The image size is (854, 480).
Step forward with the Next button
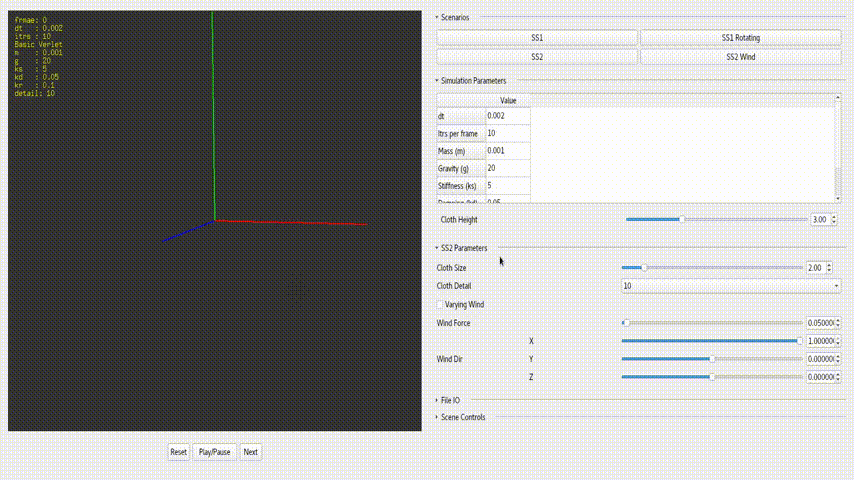click(250, 452)
